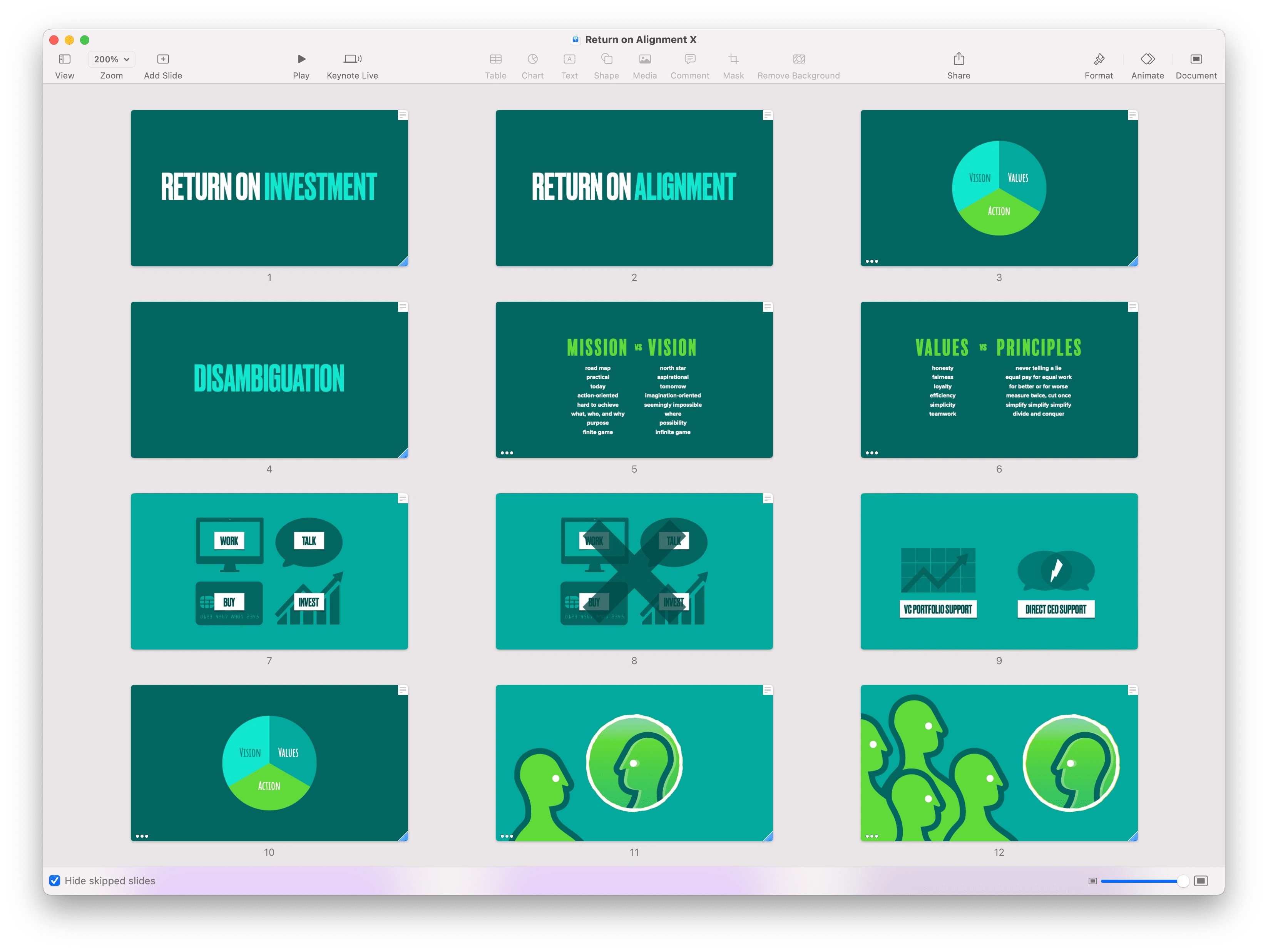Click presenter notes icon on slide 12
Image resolution: width=1268 pixels, height=952 pixels.
(1133, 690)
